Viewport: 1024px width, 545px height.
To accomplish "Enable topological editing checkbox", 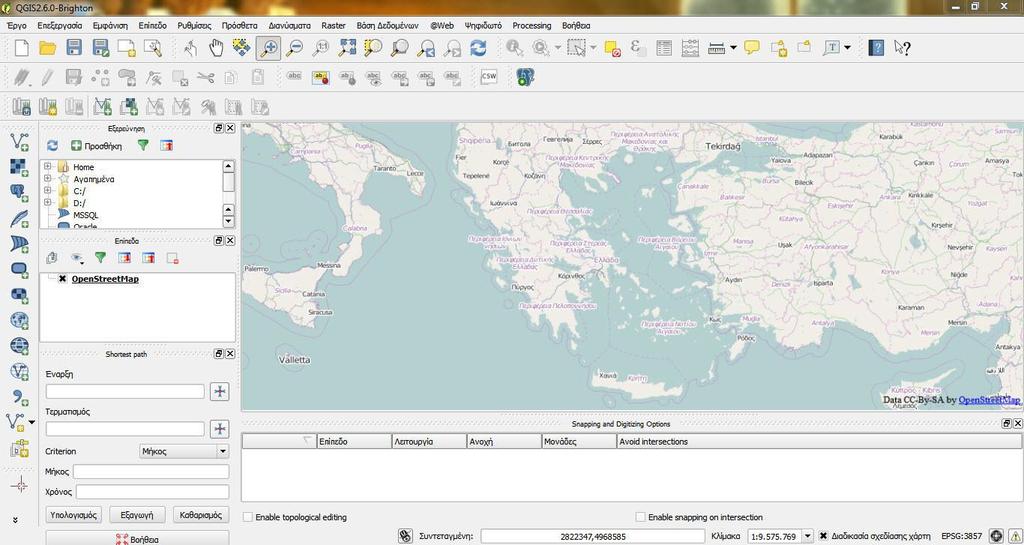I will 248,517.
